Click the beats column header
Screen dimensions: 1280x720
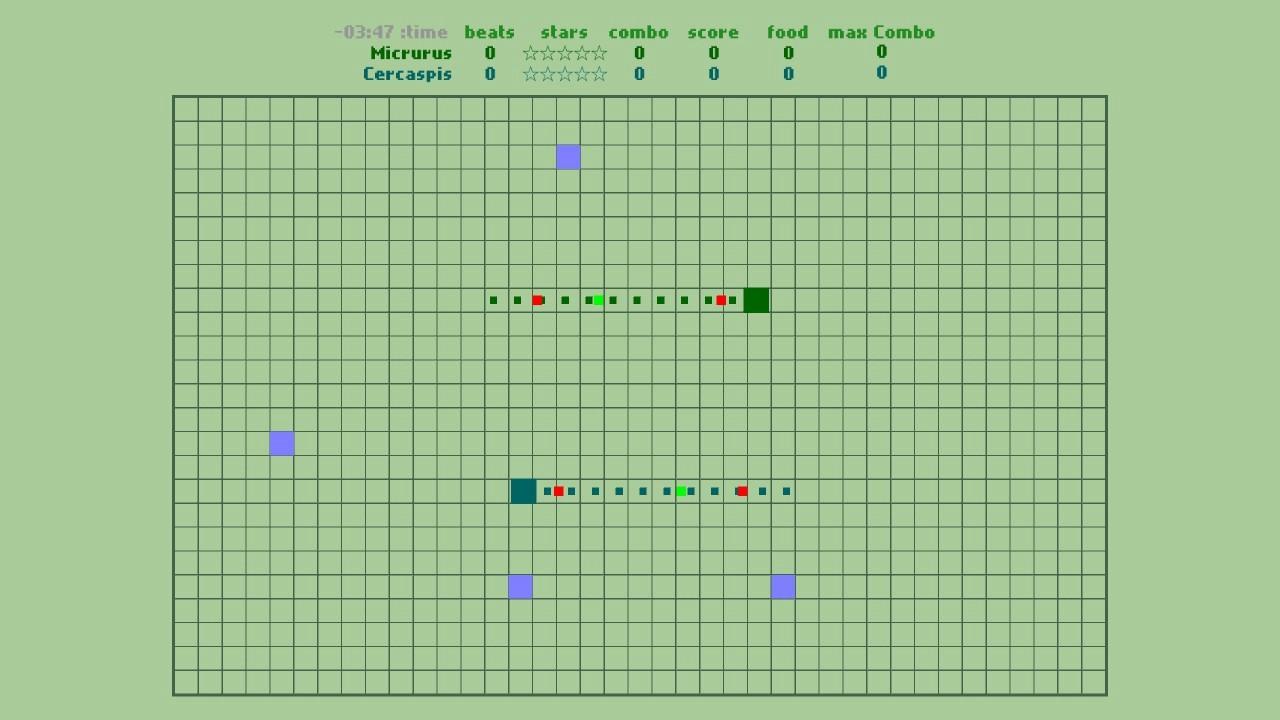(x=489, y=32)
